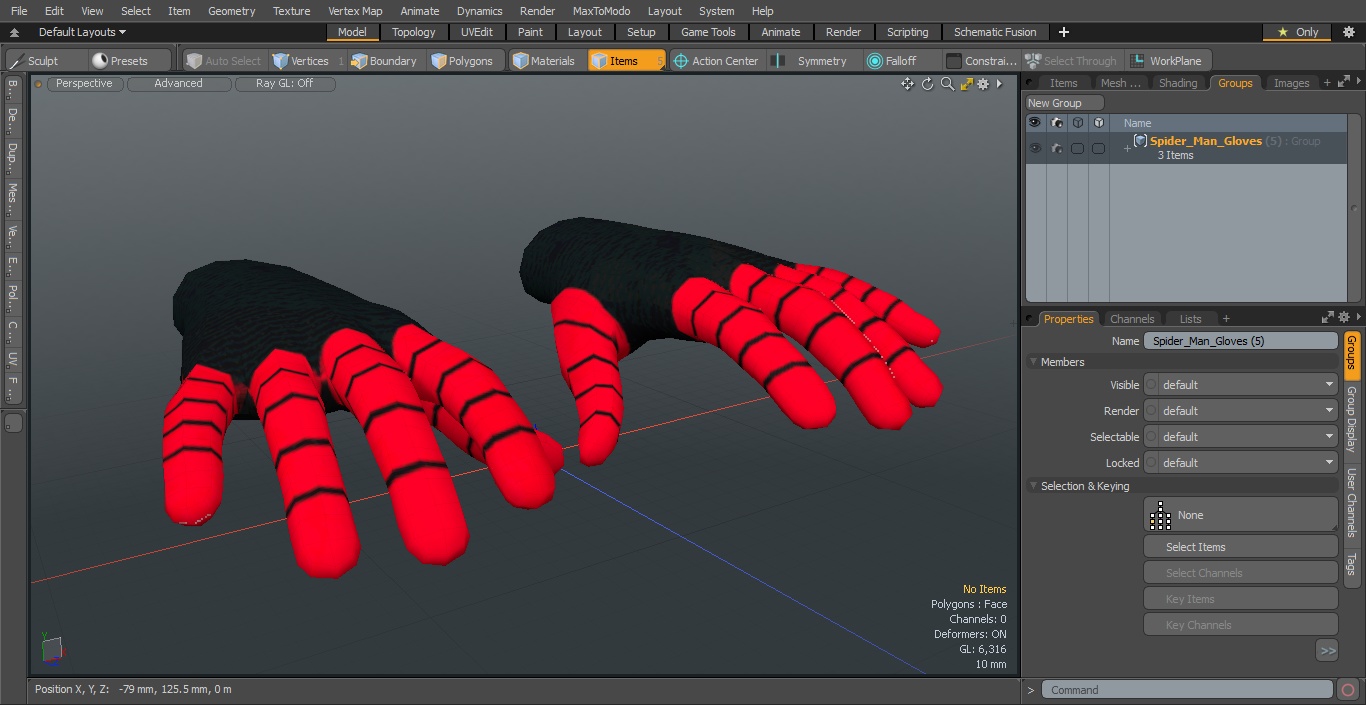The image size is (1366, 705).
Task: Toggle second square checkbox for Spider_Man_Gloves
Action: (1098, 148)
